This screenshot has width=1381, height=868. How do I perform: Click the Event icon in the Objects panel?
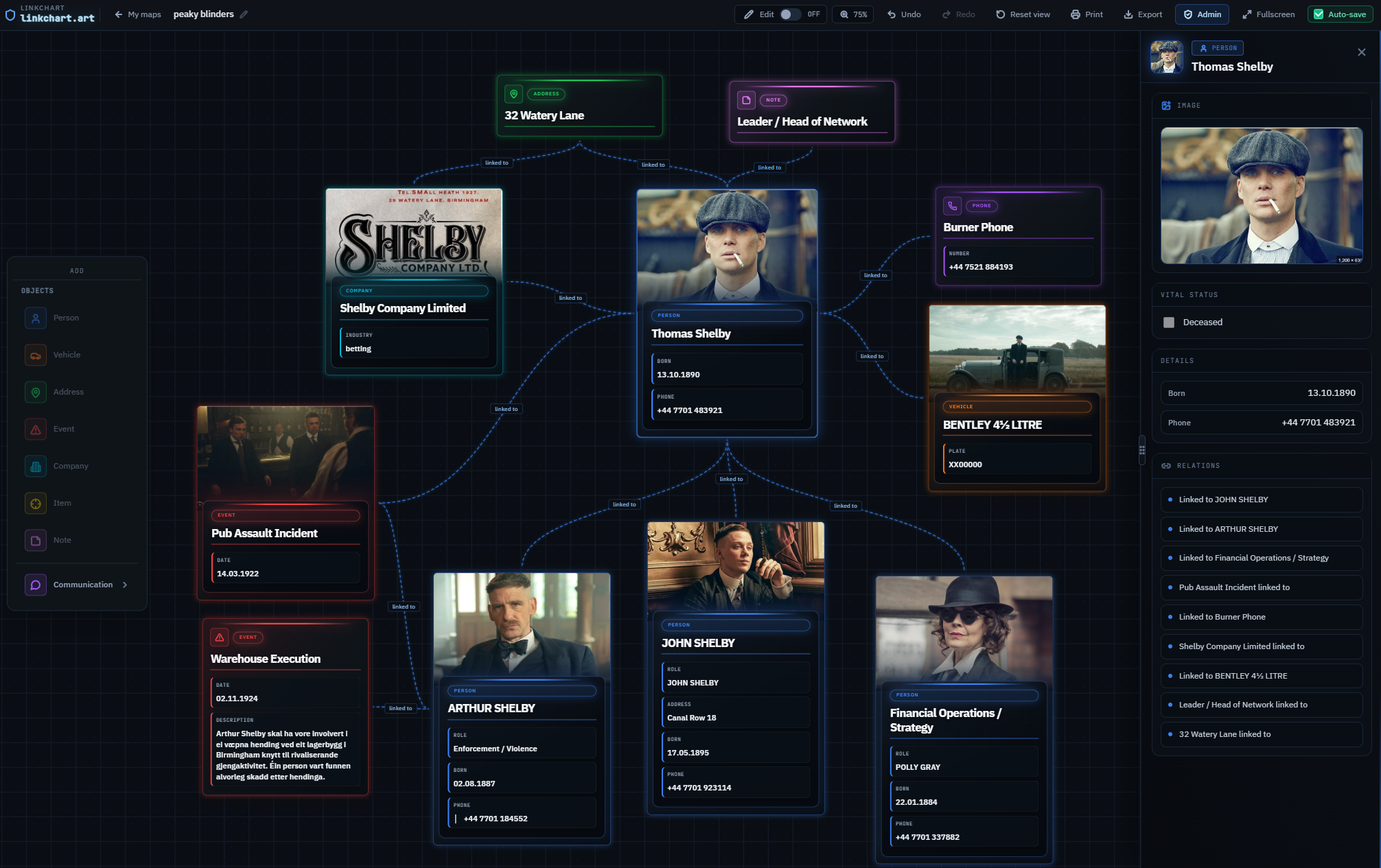[36, 429]
